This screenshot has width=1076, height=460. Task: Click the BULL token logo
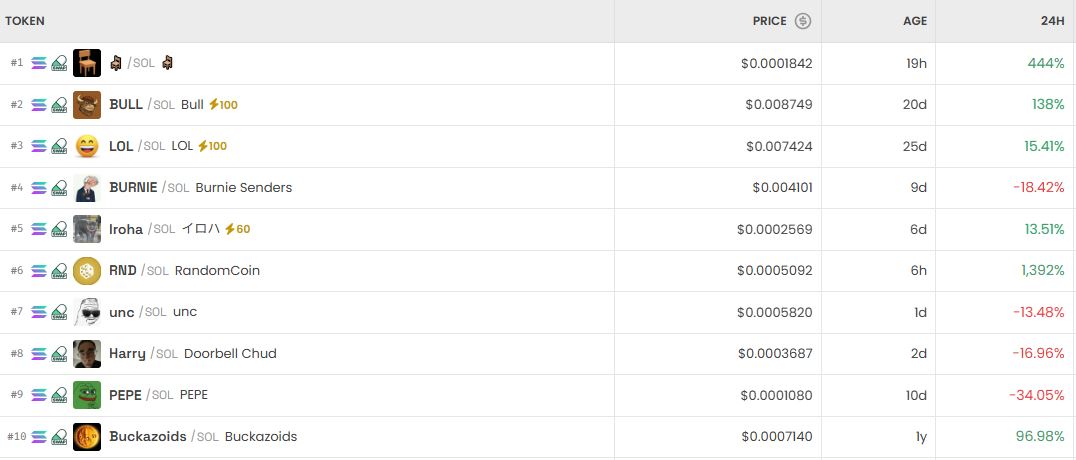point(87,104)
